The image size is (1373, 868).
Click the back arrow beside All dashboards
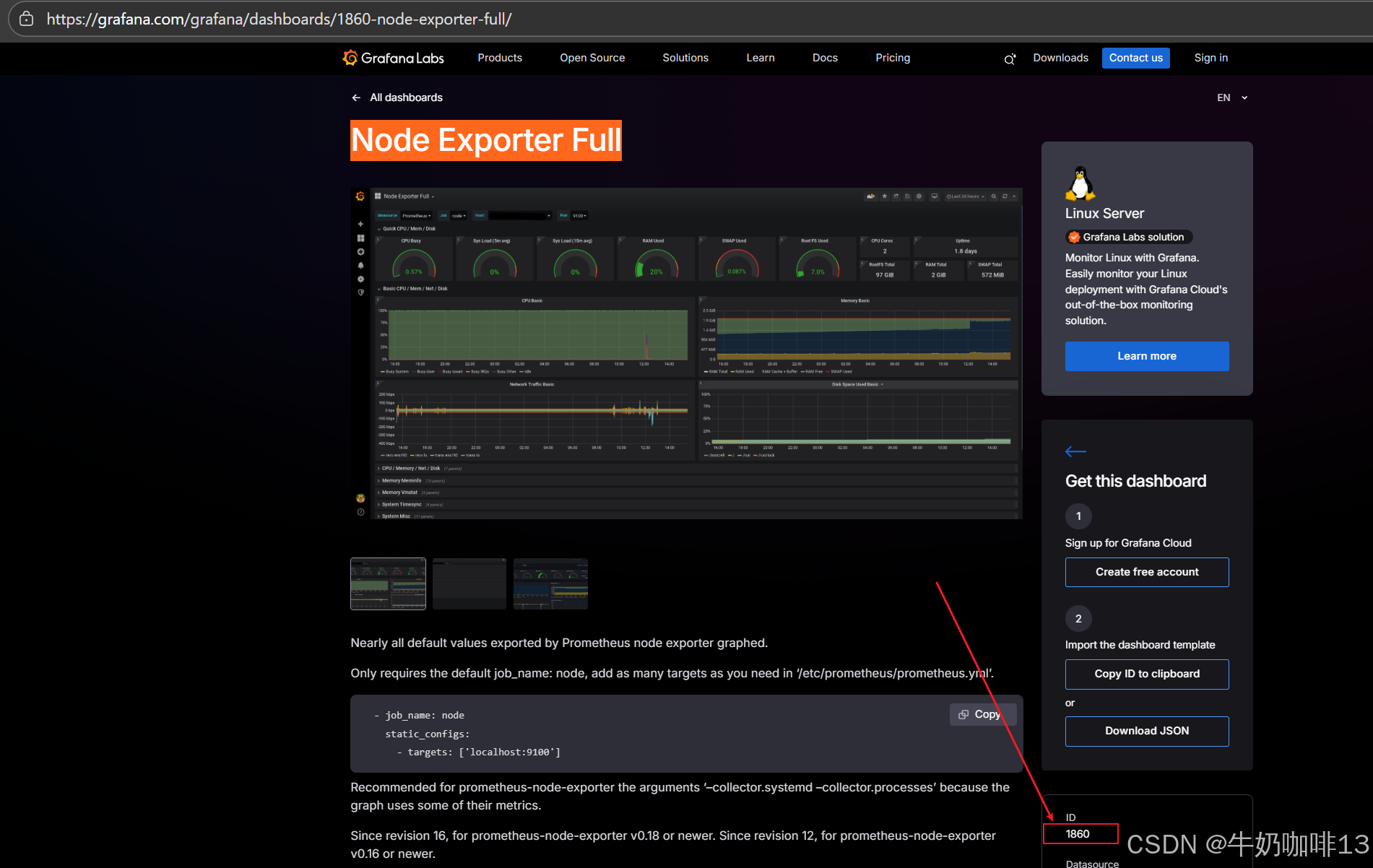click(x=356, y=97)
